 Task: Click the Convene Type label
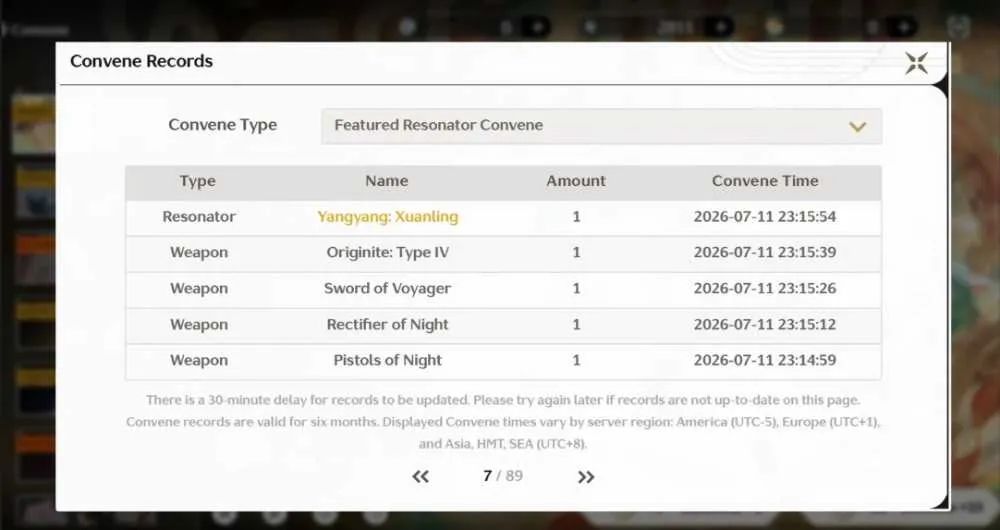[223, 125]
